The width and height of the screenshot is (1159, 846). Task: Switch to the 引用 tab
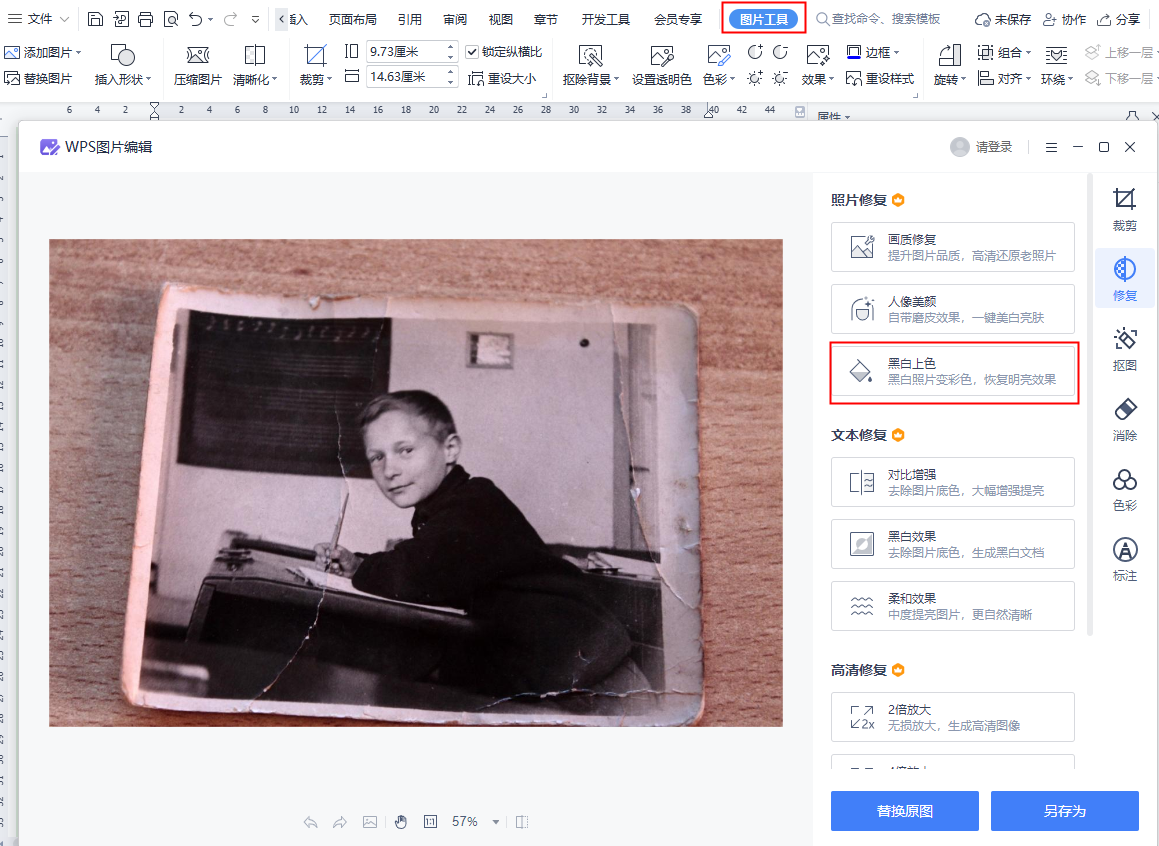coord(409,19)
